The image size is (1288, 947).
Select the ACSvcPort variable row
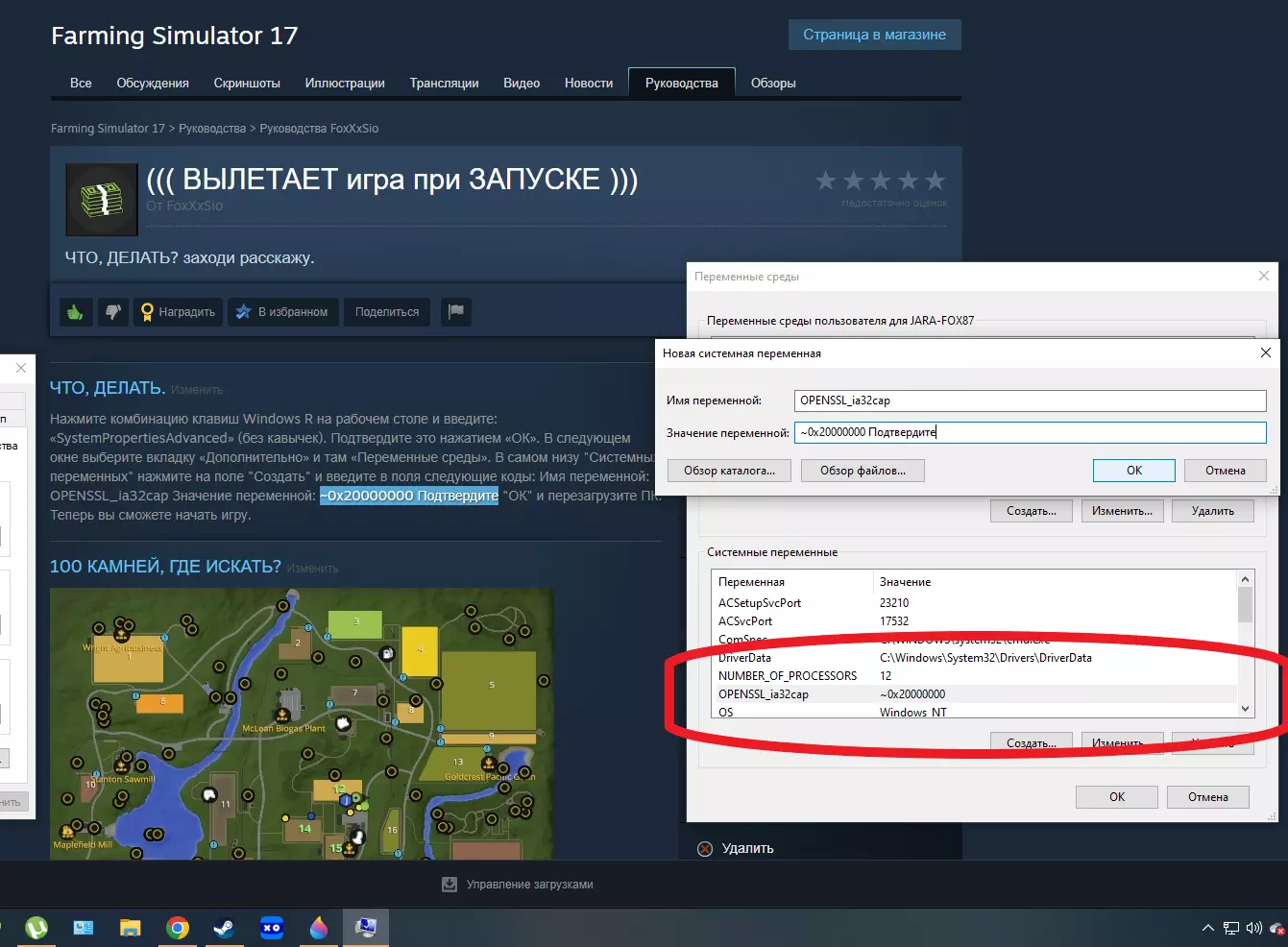(974, 621)
